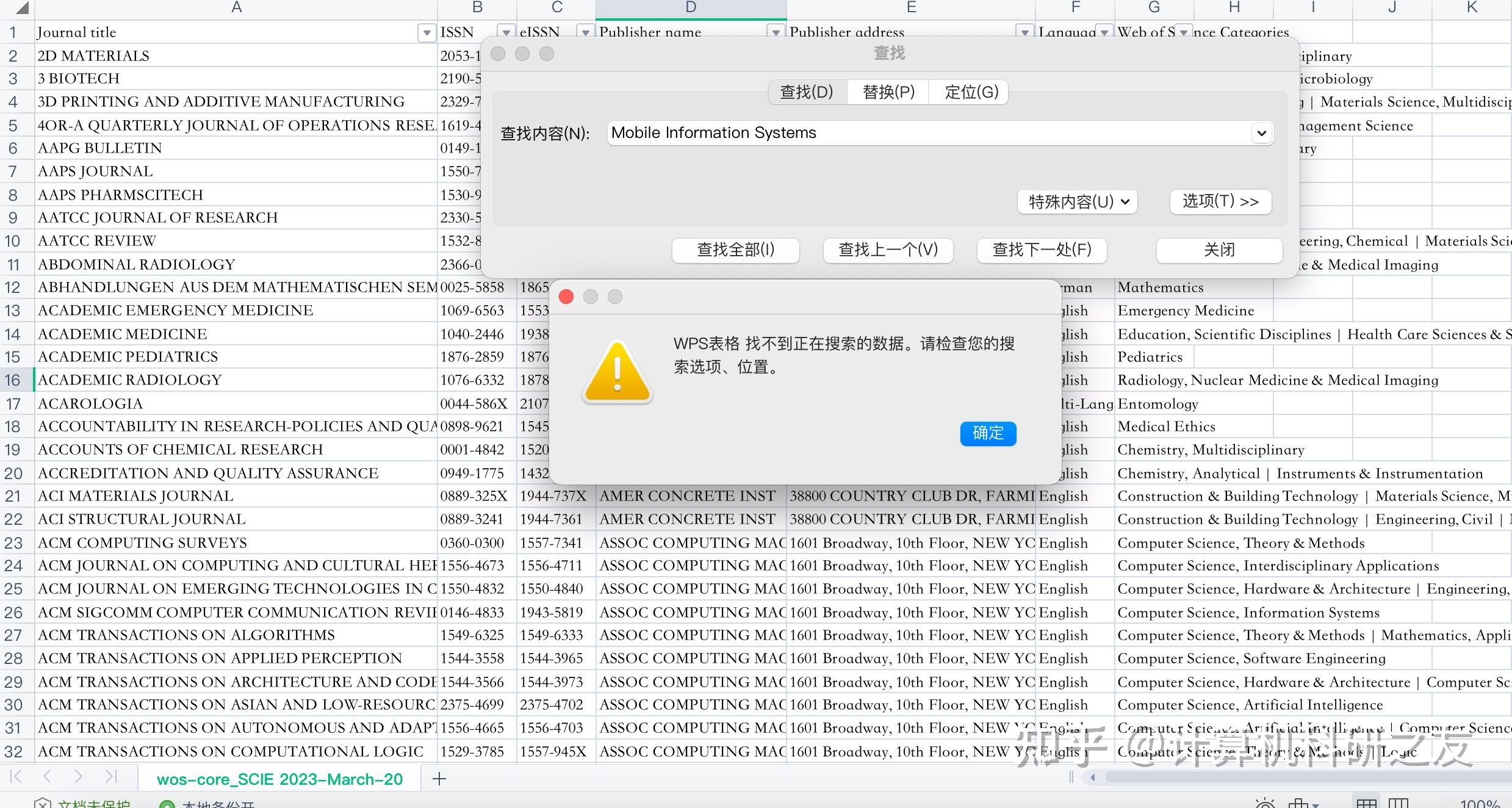Click the select-all corner triangle

click(22, 8)
